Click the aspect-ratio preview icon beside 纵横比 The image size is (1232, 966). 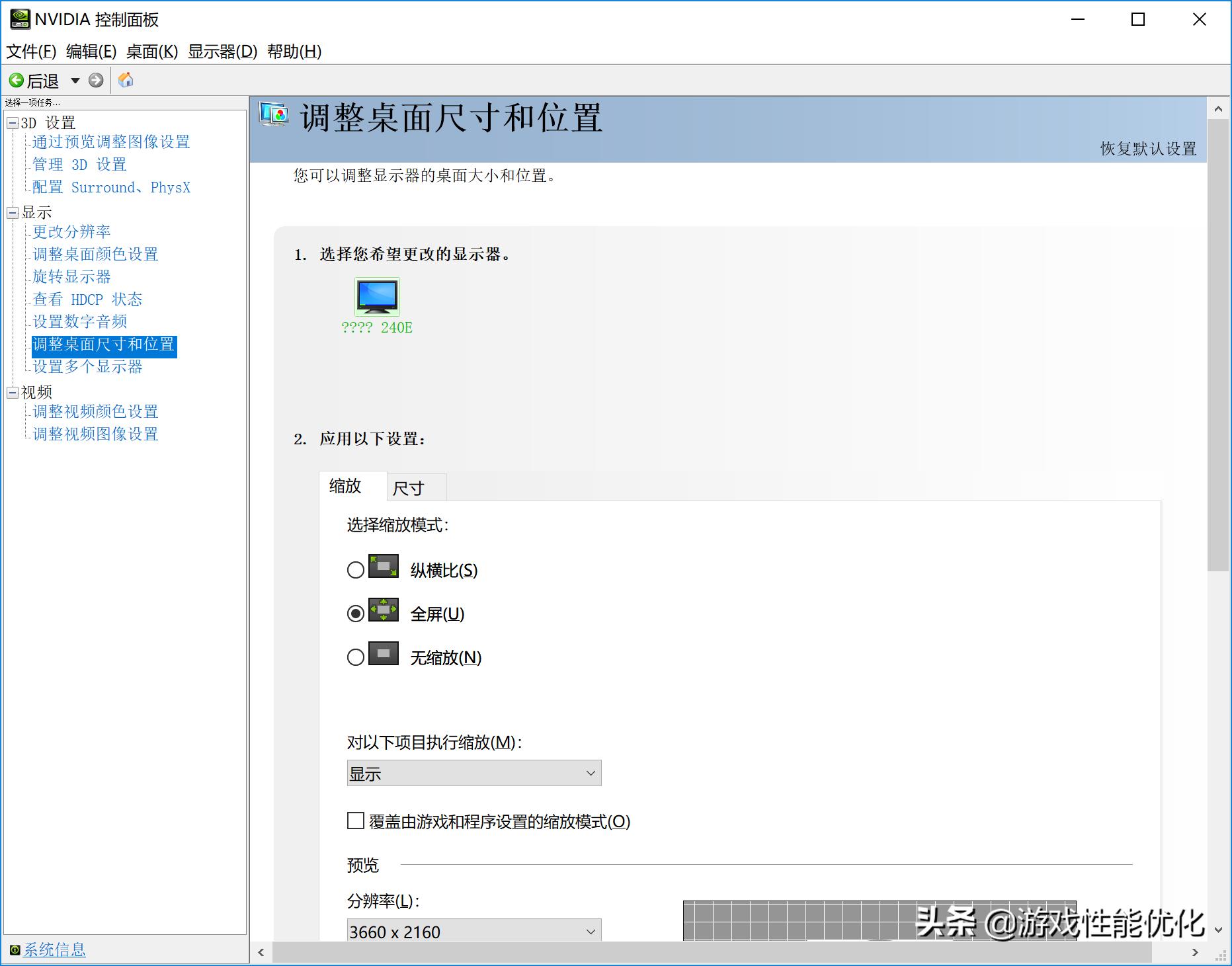[382, 569]
